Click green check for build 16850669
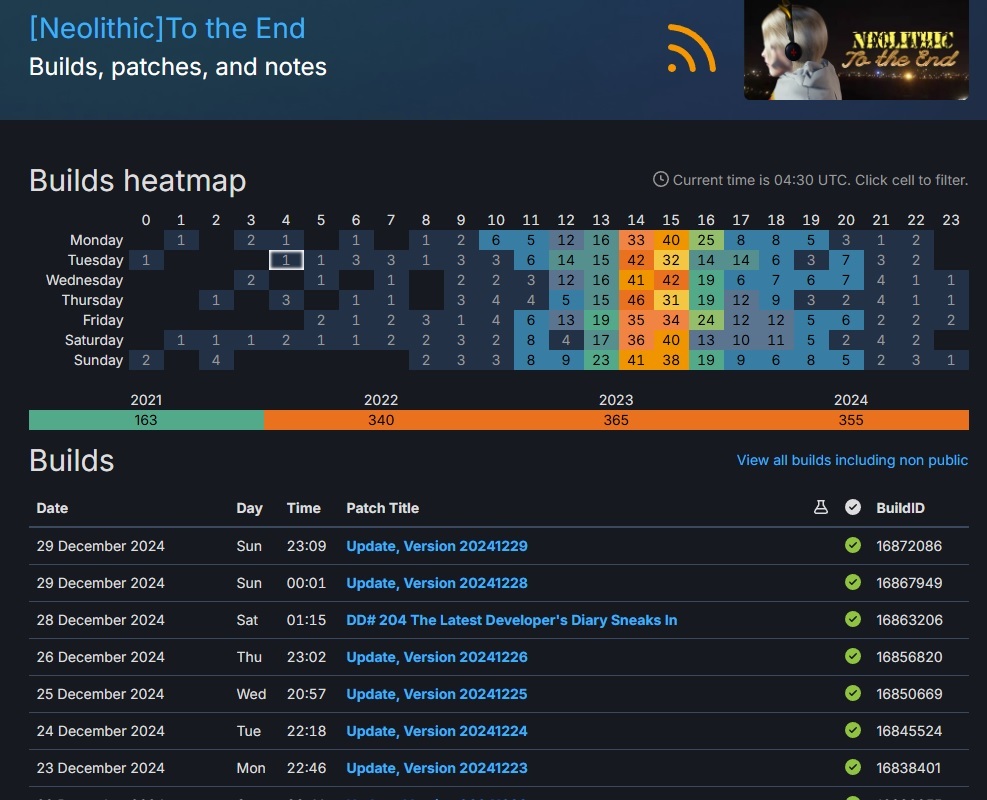Screen dimensions: 987x800 click(853, 694)
